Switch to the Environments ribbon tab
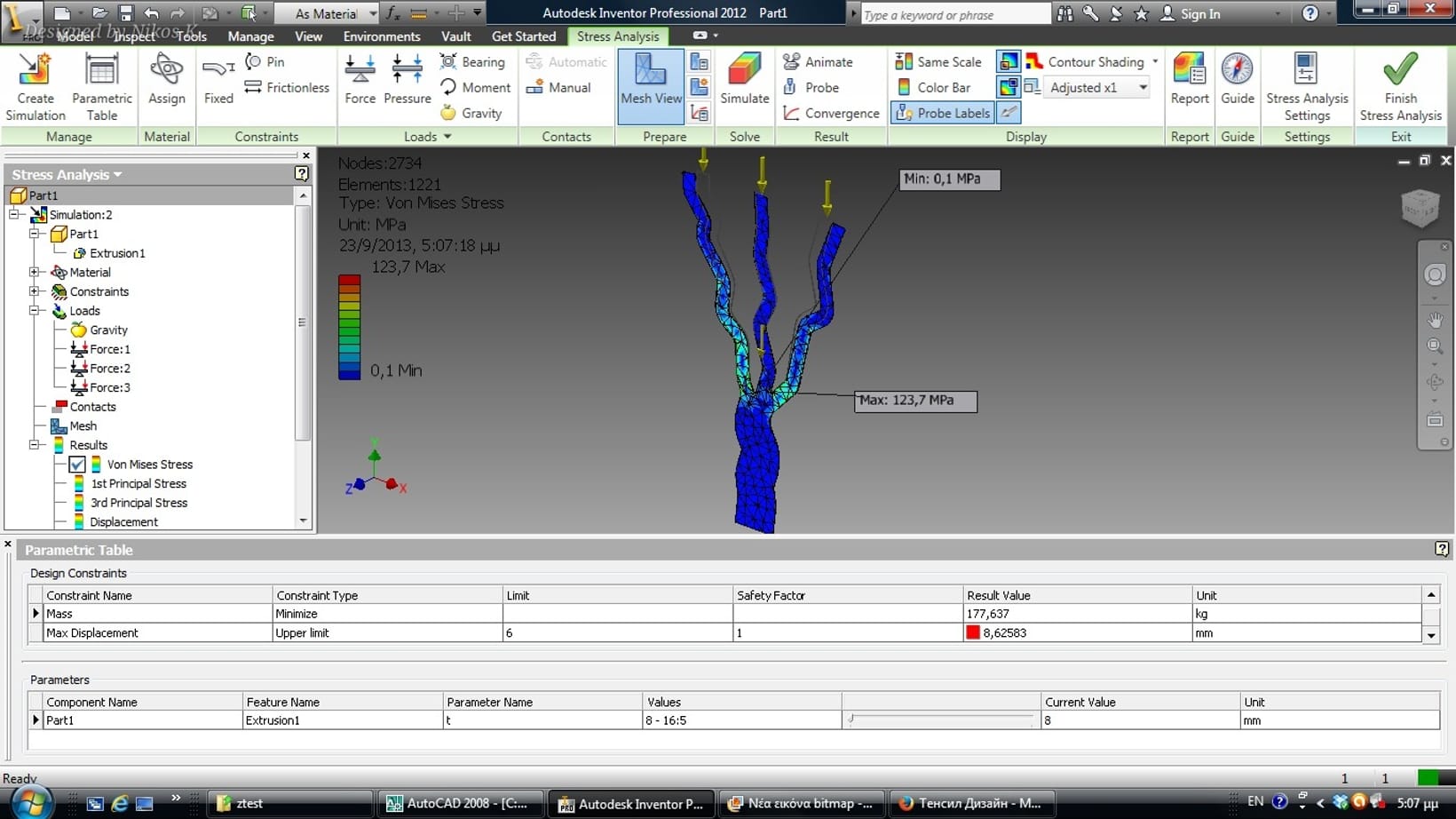 coord(382,36)
